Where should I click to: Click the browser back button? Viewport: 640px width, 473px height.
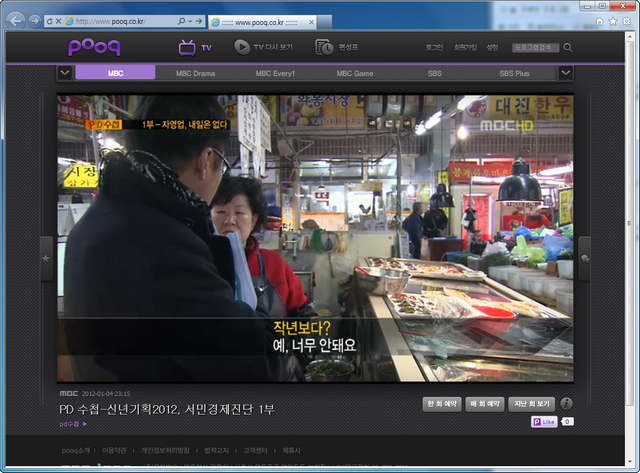(16, 21)
